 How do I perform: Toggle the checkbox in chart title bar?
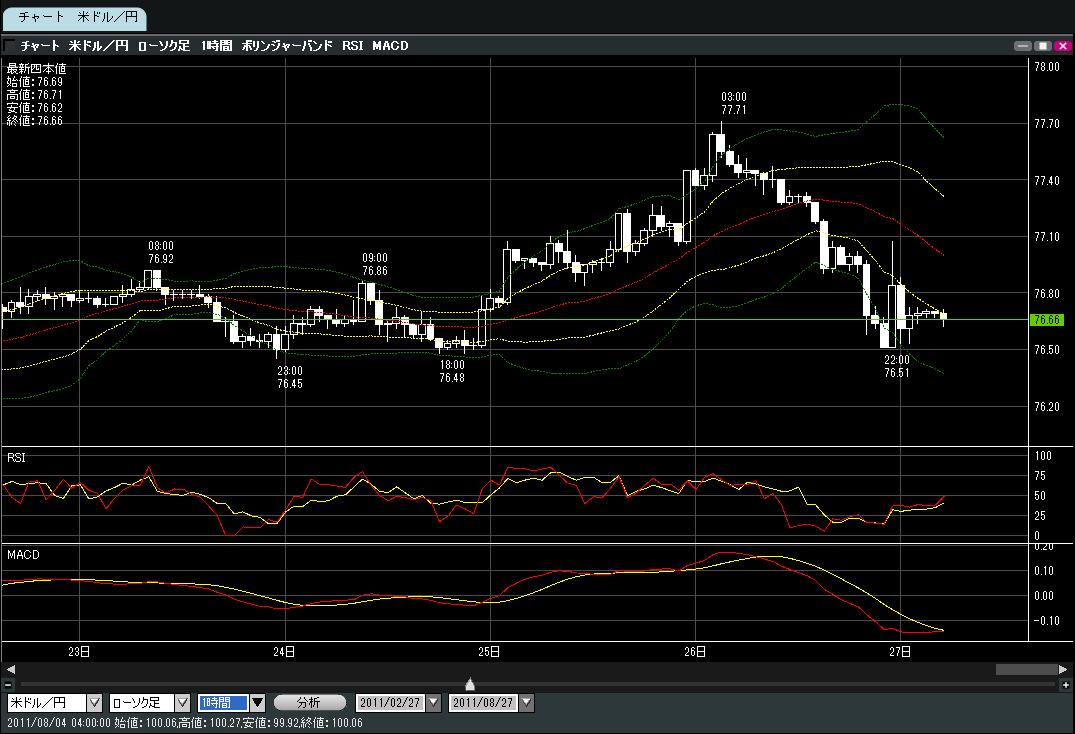point(10,46)
